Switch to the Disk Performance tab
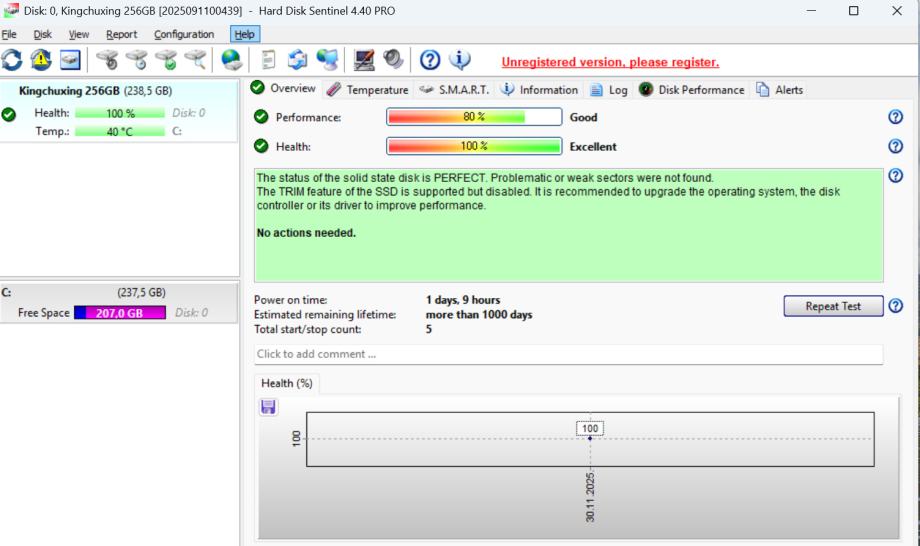 [692, 90]
